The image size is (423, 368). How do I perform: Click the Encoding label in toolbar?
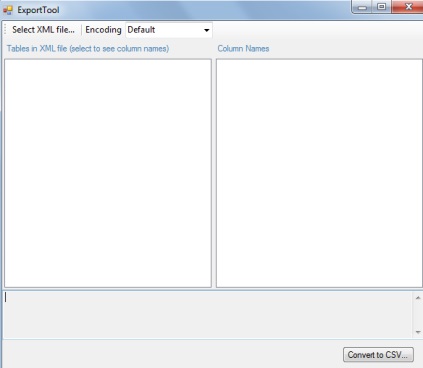pyautogui.click(x=103, y=30)
